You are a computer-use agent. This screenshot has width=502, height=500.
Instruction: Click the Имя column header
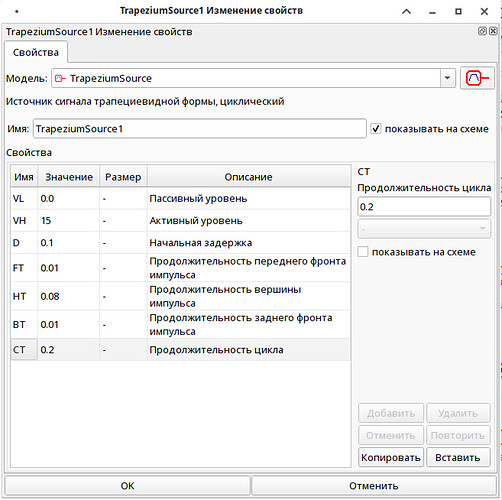click(24, 177)
